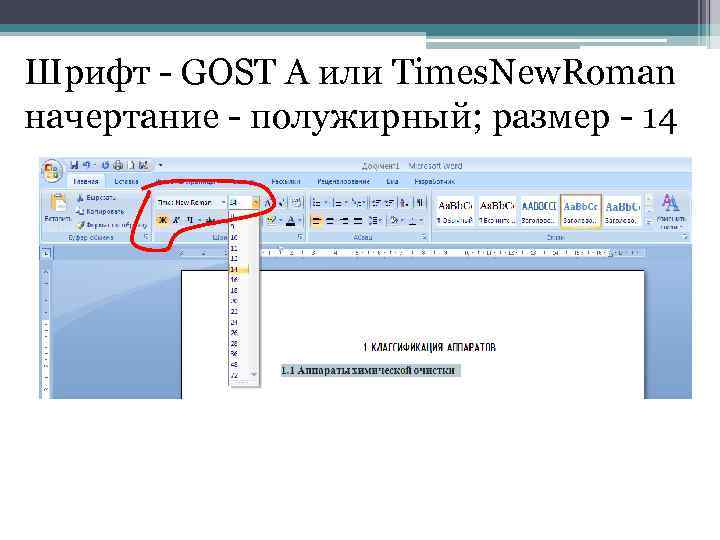
Task: Apply the Обычный style
Action: pos(455,212)
